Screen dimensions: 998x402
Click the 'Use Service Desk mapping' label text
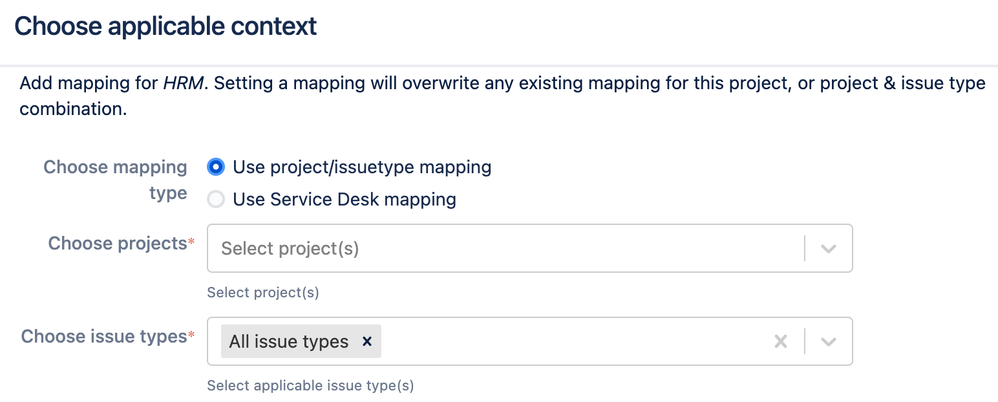(344, 200)
